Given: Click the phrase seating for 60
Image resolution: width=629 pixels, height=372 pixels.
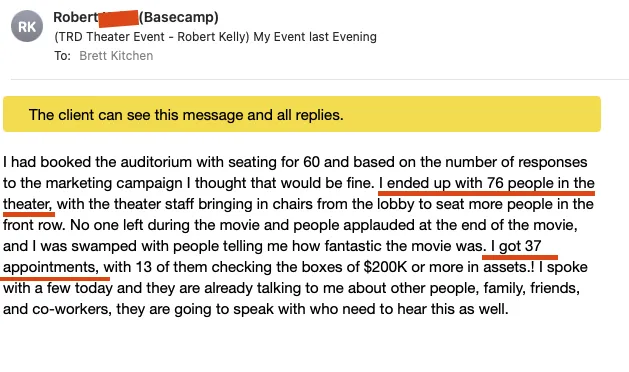Looking at the screenshot, I should coord(274,162).
